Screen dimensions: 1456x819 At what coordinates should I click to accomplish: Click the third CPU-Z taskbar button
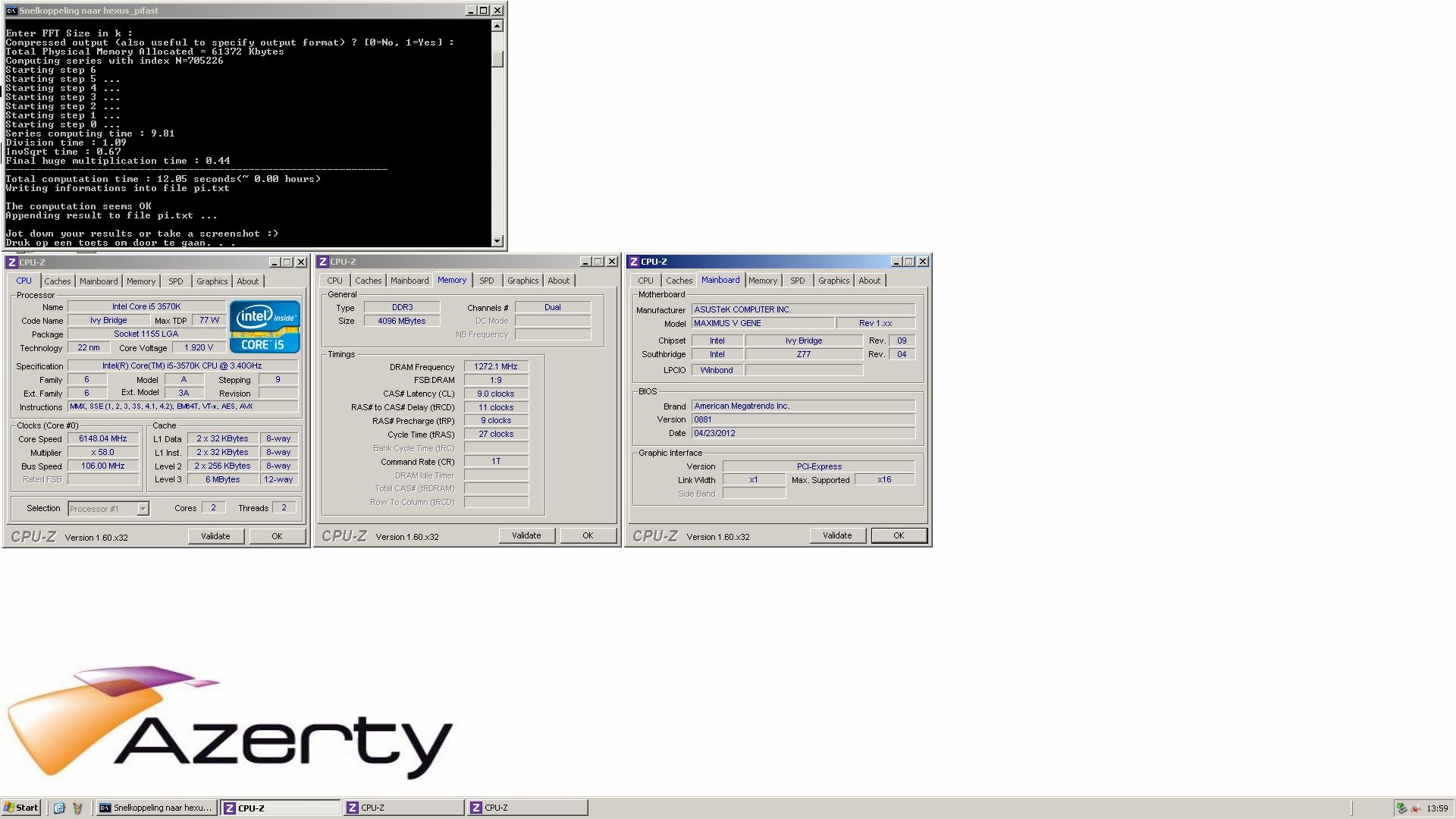click(527, 808)
